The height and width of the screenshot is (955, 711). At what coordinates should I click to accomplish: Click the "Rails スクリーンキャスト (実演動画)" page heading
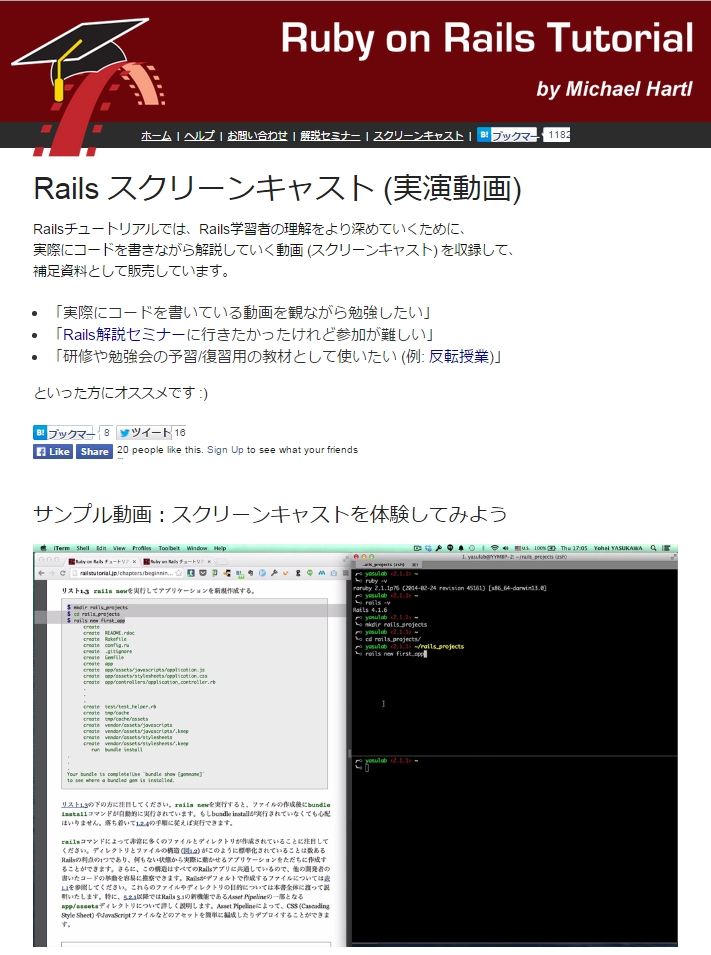pyautogui.click(x=277, y=188)
